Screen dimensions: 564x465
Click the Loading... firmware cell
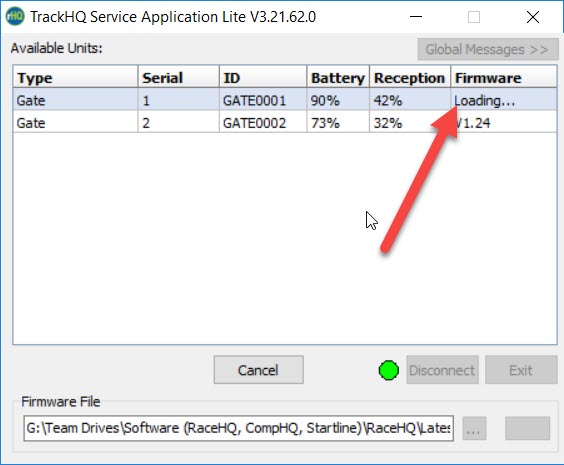click(504, 100)
